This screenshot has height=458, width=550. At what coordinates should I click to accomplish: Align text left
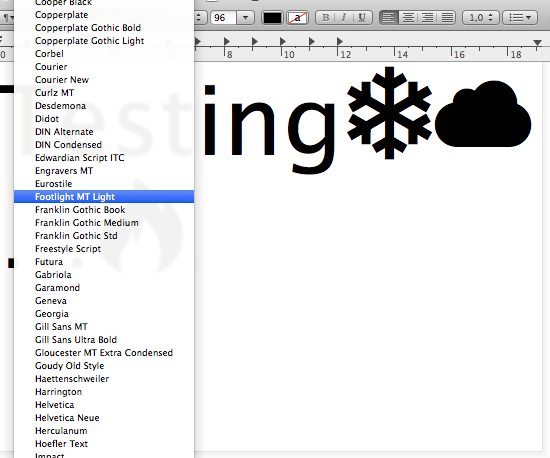[388, 18]
